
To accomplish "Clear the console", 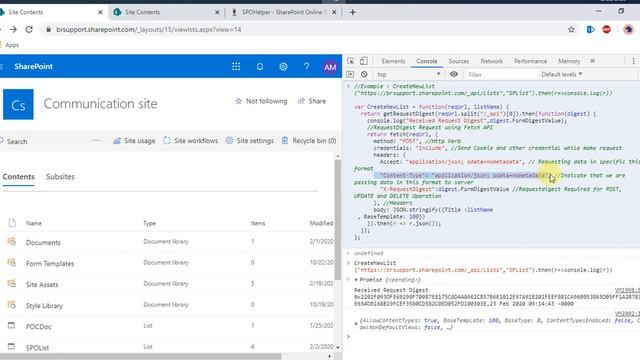I will click(x=364, y=74).
